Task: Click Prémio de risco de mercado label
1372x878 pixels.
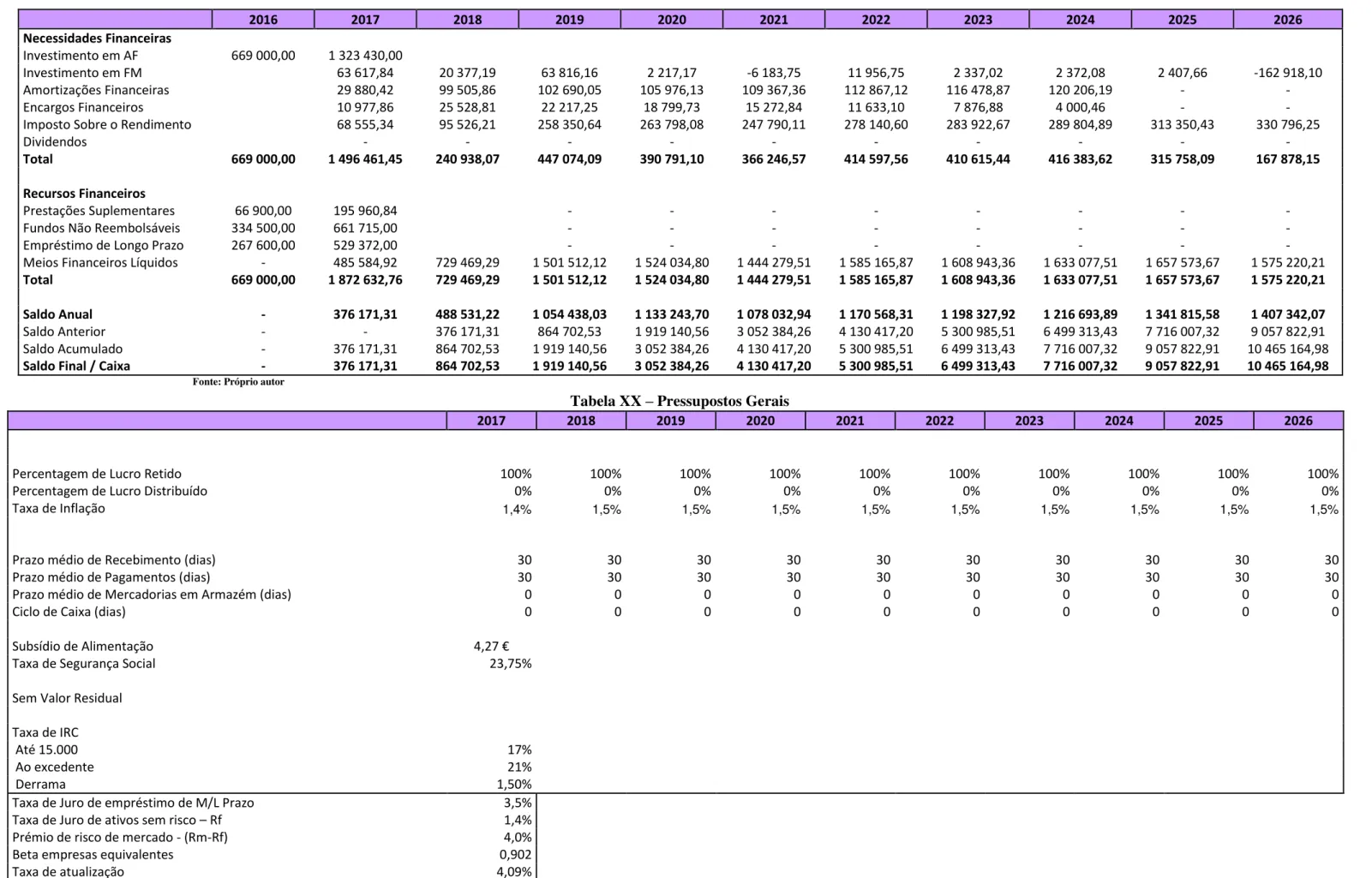Action: pyautogui.click(x=120, y=837)
